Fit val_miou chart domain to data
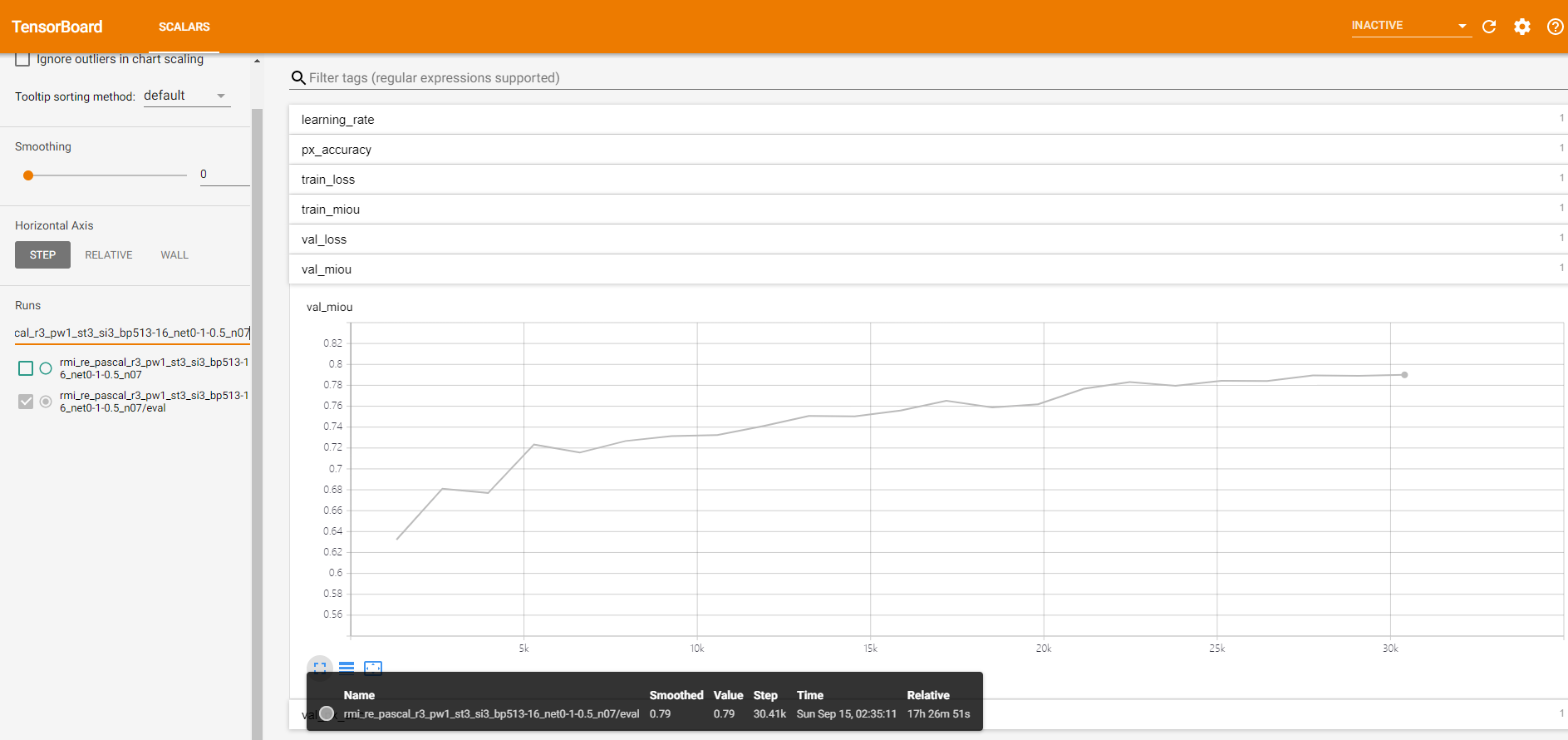This screenshot has height=740, width=1568. (373, 668)
